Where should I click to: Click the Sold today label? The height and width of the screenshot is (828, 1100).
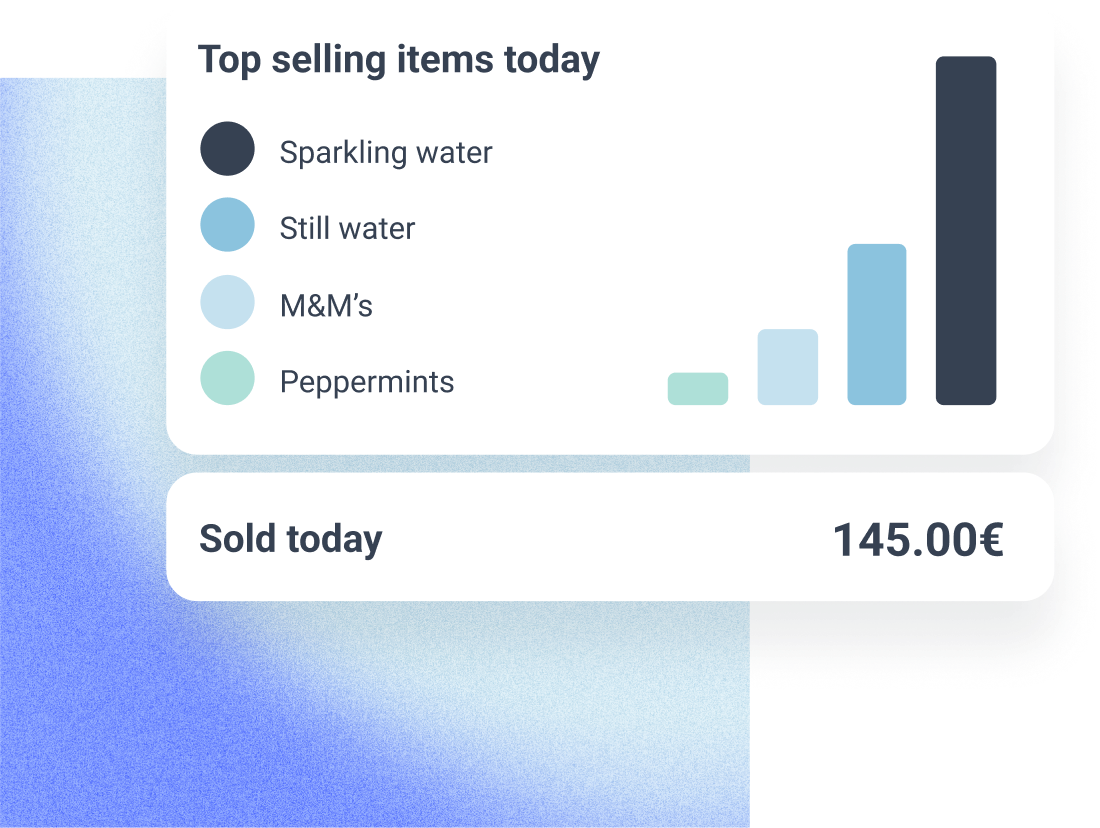291,539
